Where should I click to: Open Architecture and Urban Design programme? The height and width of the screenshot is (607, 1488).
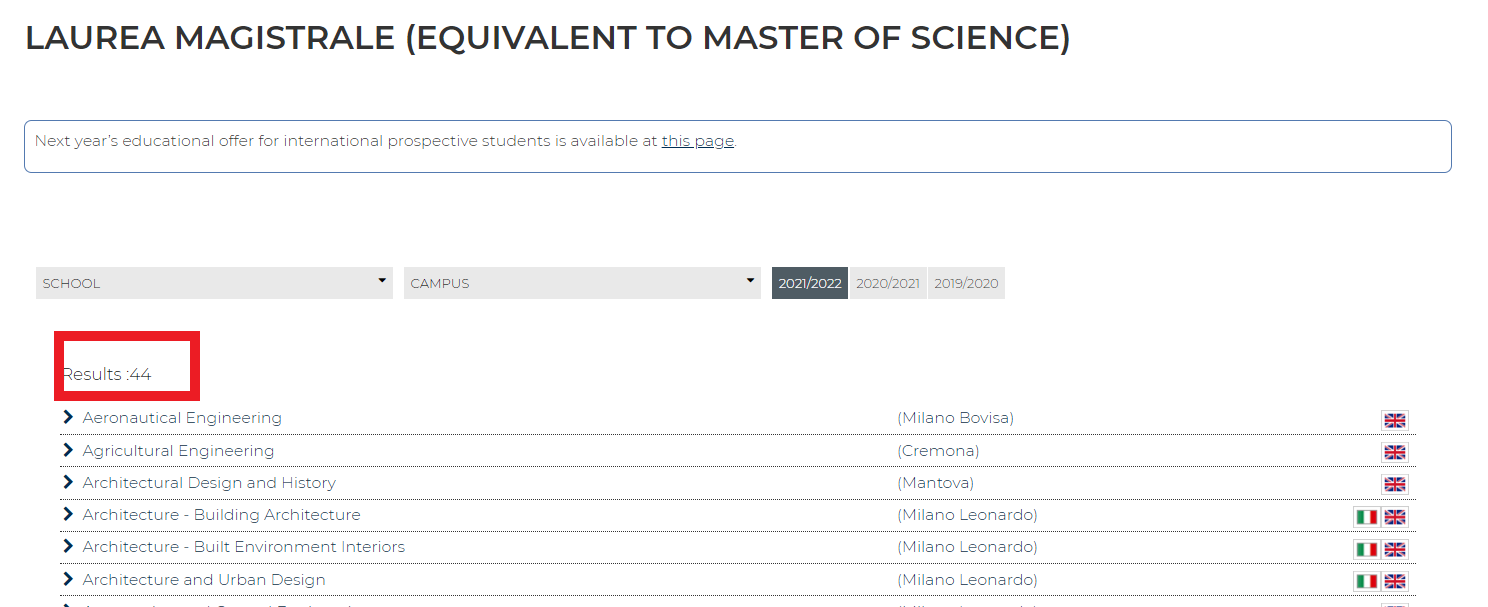pyautogui.click(x=204, y=580)
